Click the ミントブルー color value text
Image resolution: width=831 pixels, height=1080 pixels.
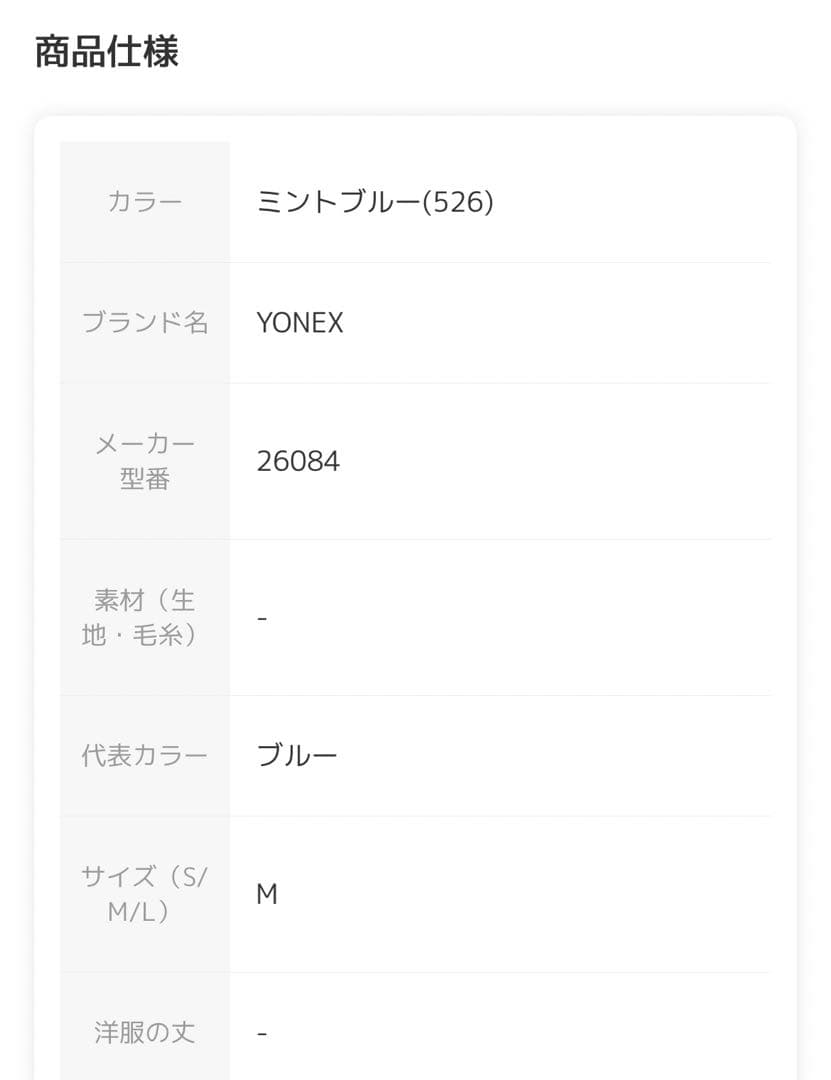339,202
